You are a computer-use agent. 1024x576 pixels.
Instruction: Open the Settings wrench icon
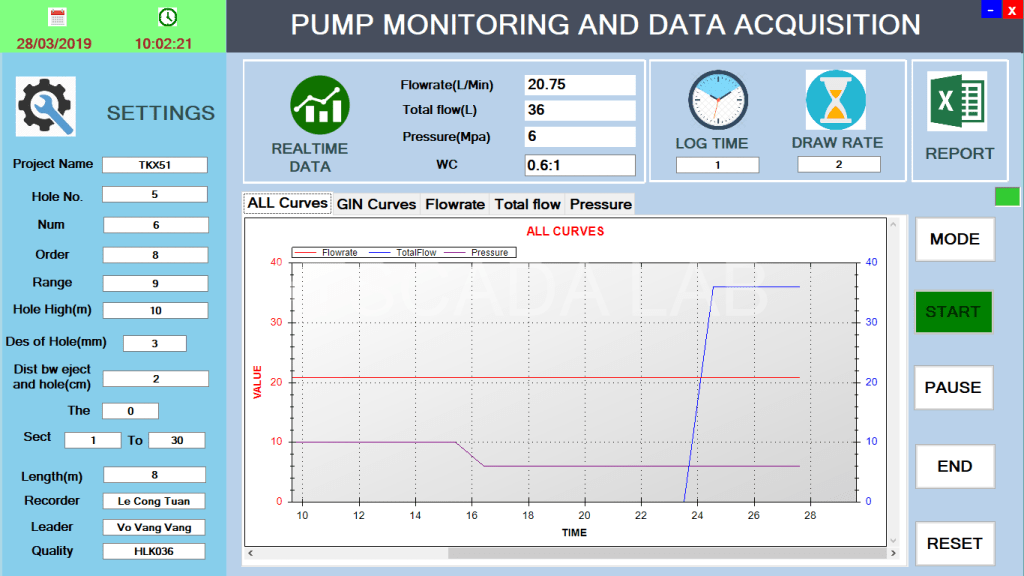click(44, 106)
